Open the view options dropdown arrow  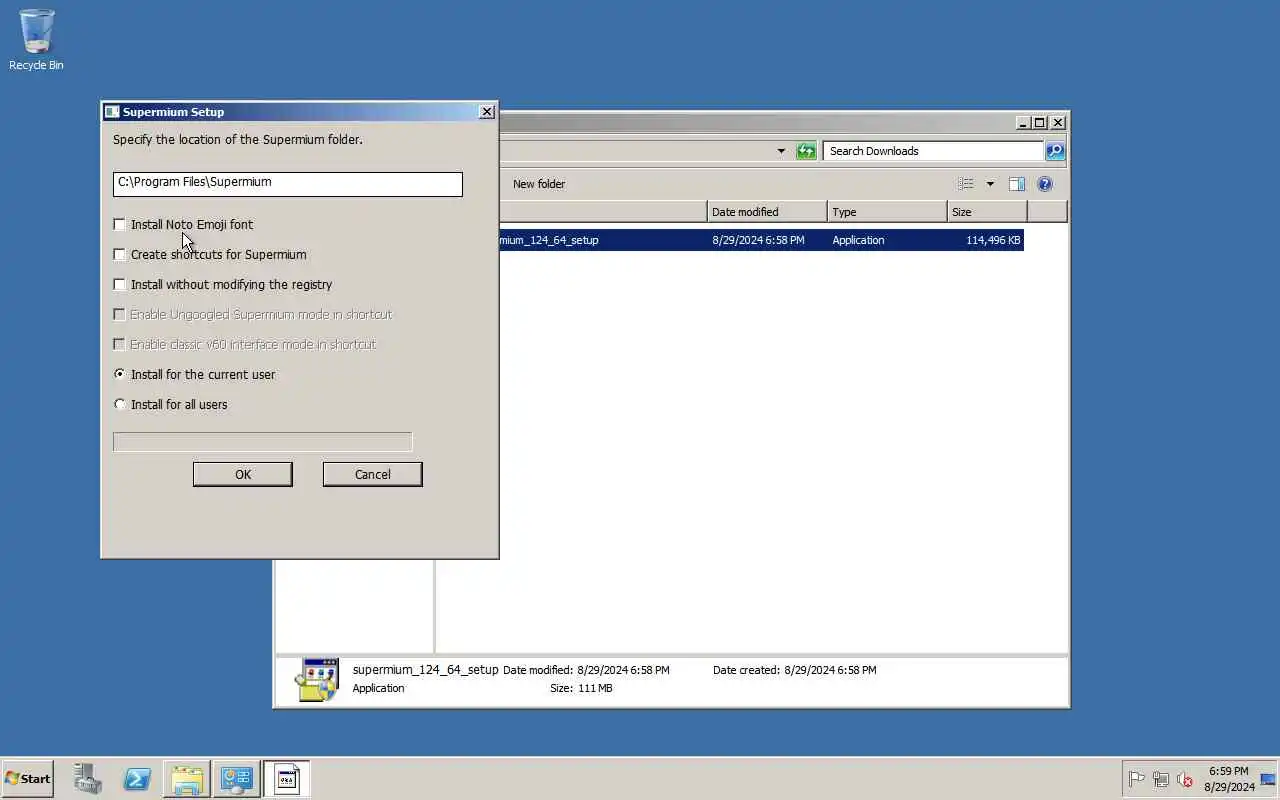[x=990, y=184]
